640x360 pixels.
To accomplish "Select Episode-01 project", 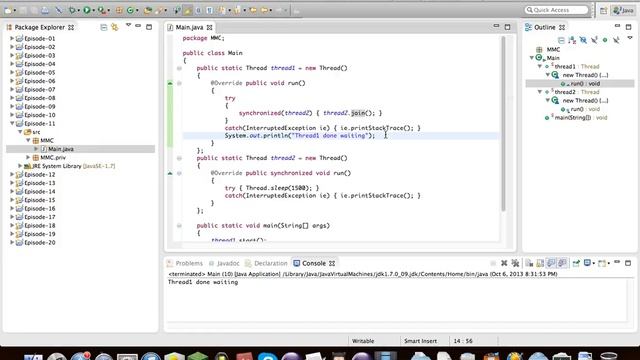I will [39, 38].
